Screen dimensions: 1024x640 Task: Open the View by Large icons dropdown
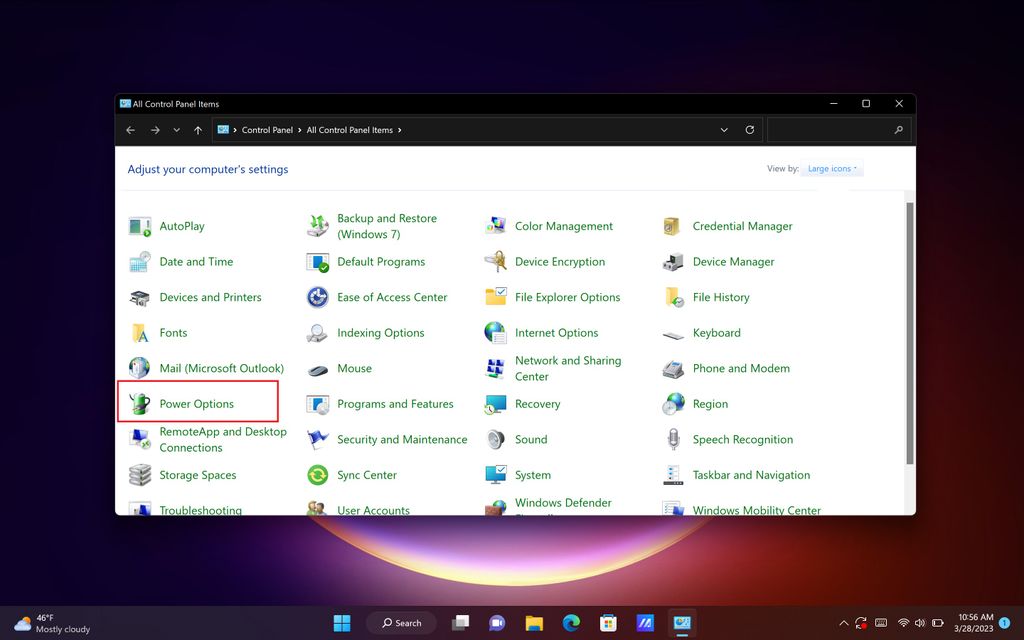(832, 168)
